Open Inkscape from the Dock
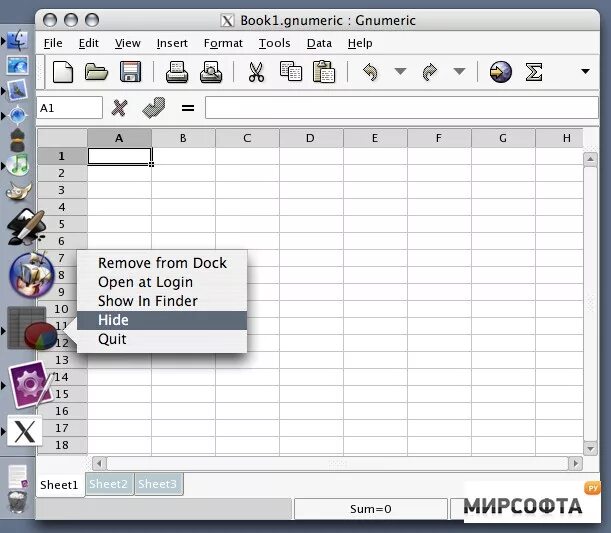611x533 pixels. tap(25, 227)
